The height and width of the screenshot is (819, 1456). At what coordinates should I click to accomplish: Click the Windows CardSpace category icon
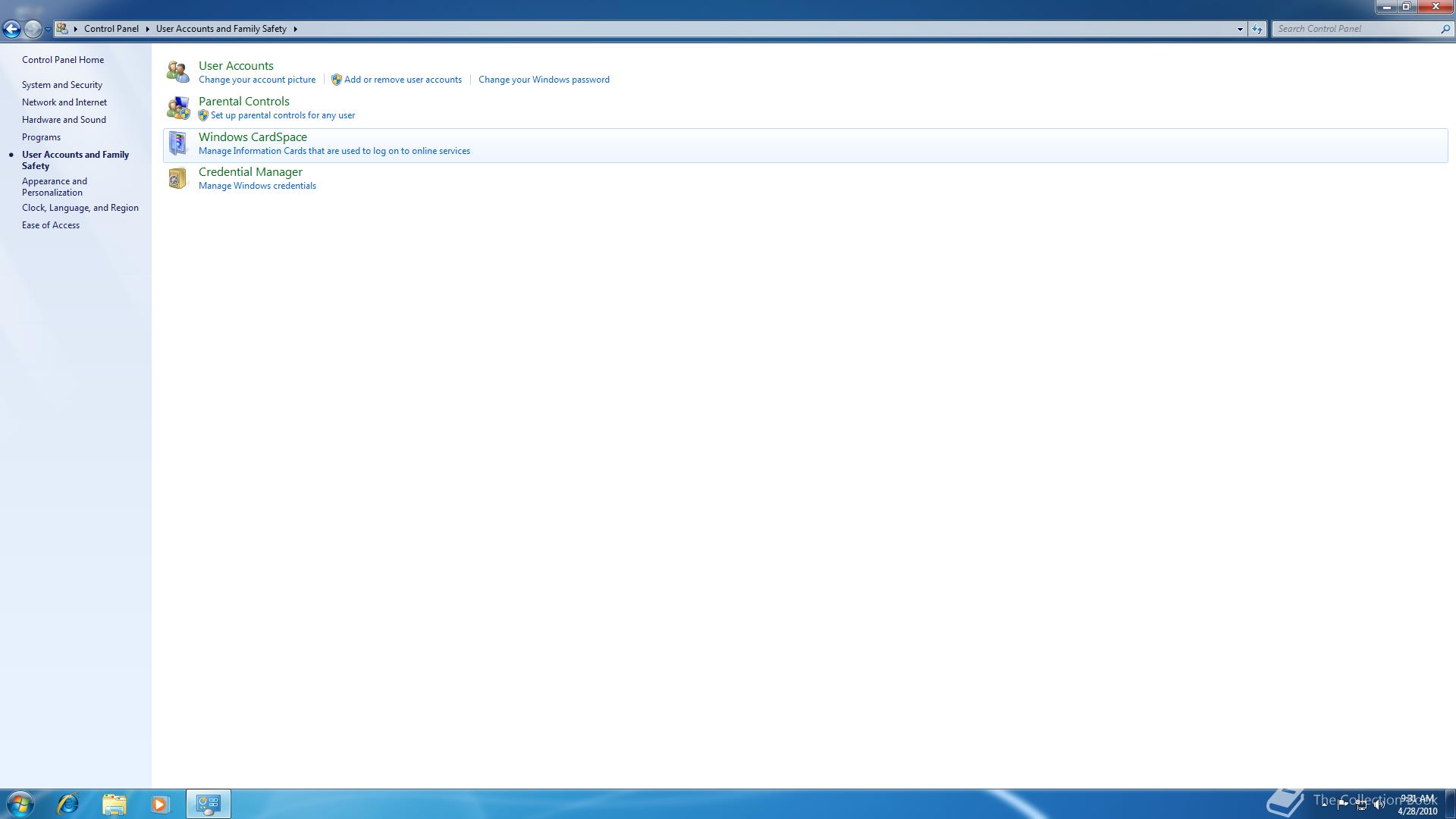coord(177,143)
